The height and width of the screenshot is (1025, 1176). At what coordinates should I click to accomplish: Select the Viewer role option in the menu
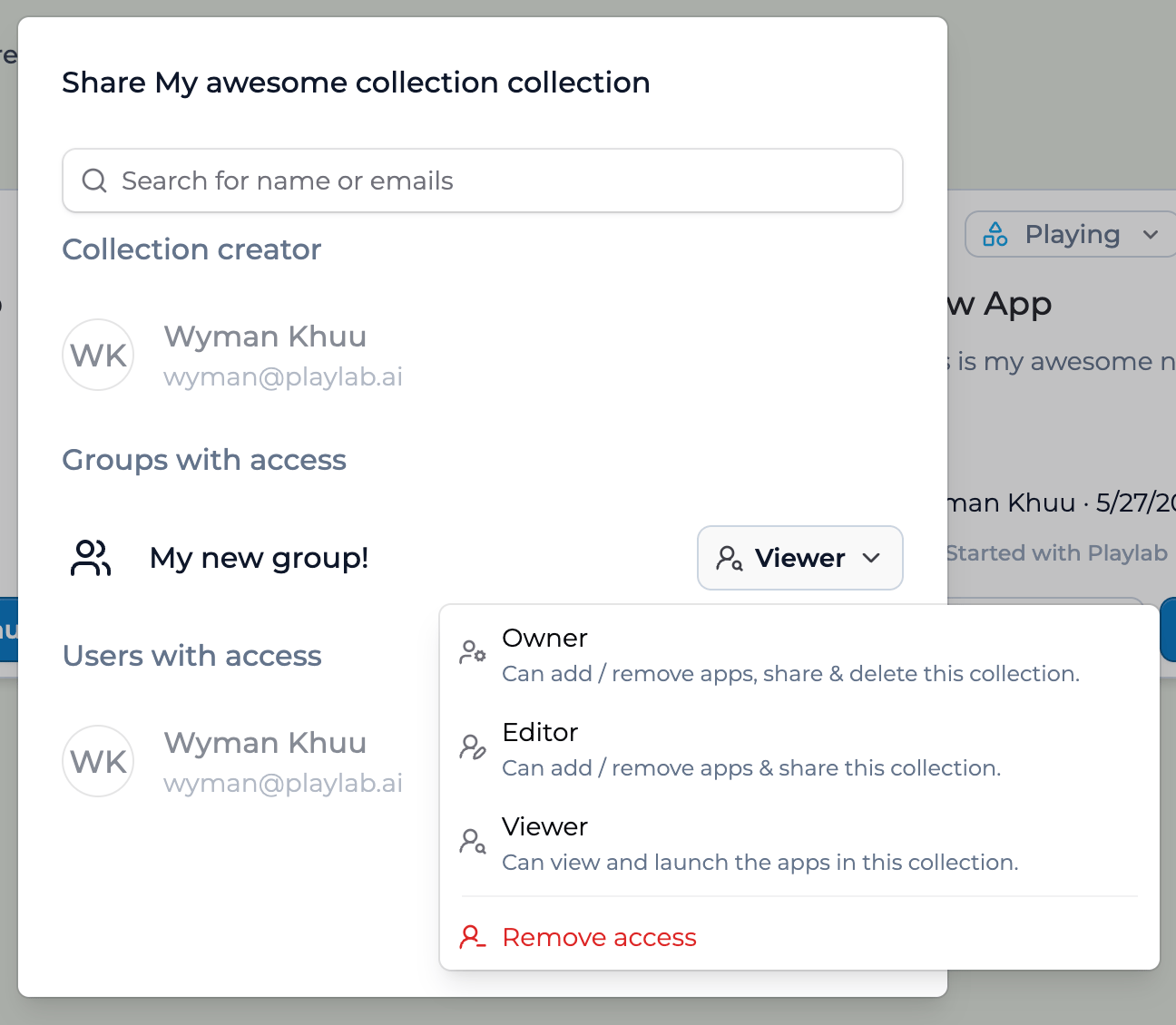point(799,844)
